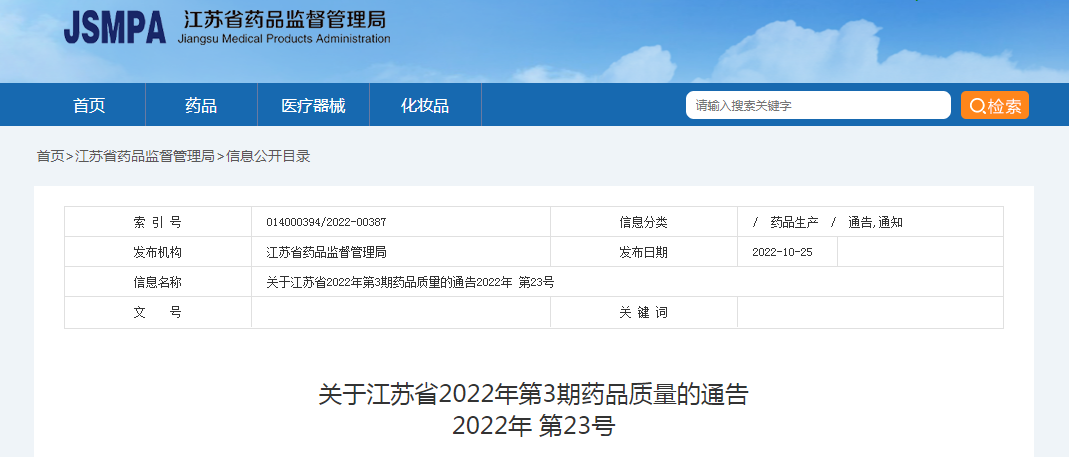Click the 关键词 label cell

pos(644,312)
